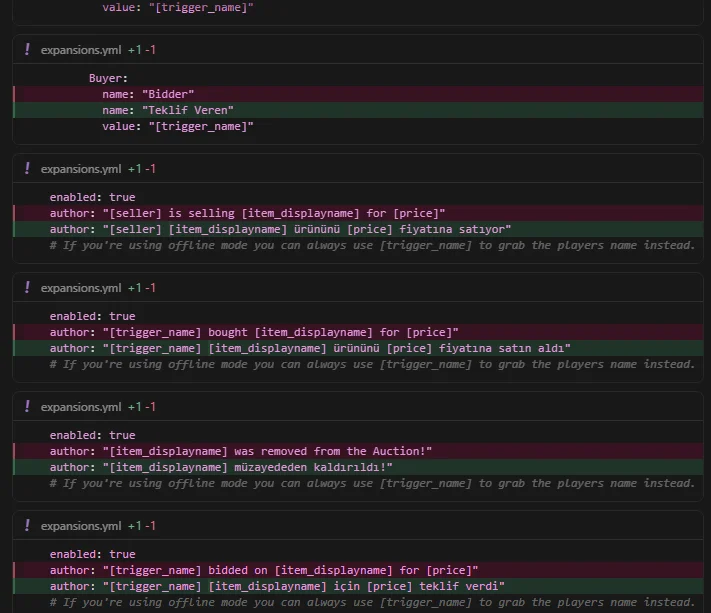The height and width of the screenshot is (613, 711).
Task: Select removed line '[trigger_name] bought [item_displayname]'
Action: [358, 332]
